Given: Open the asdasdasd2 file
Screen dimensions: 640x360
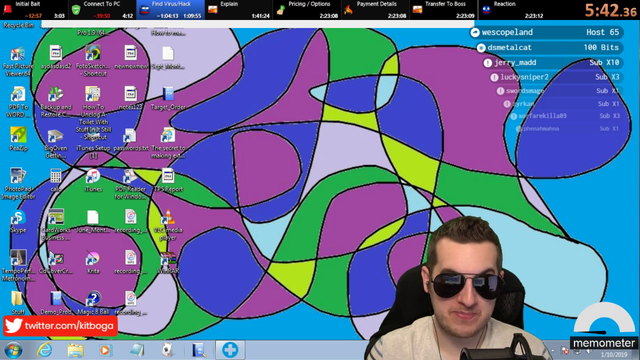Looking at the screenshot, I should pos(56,57).
